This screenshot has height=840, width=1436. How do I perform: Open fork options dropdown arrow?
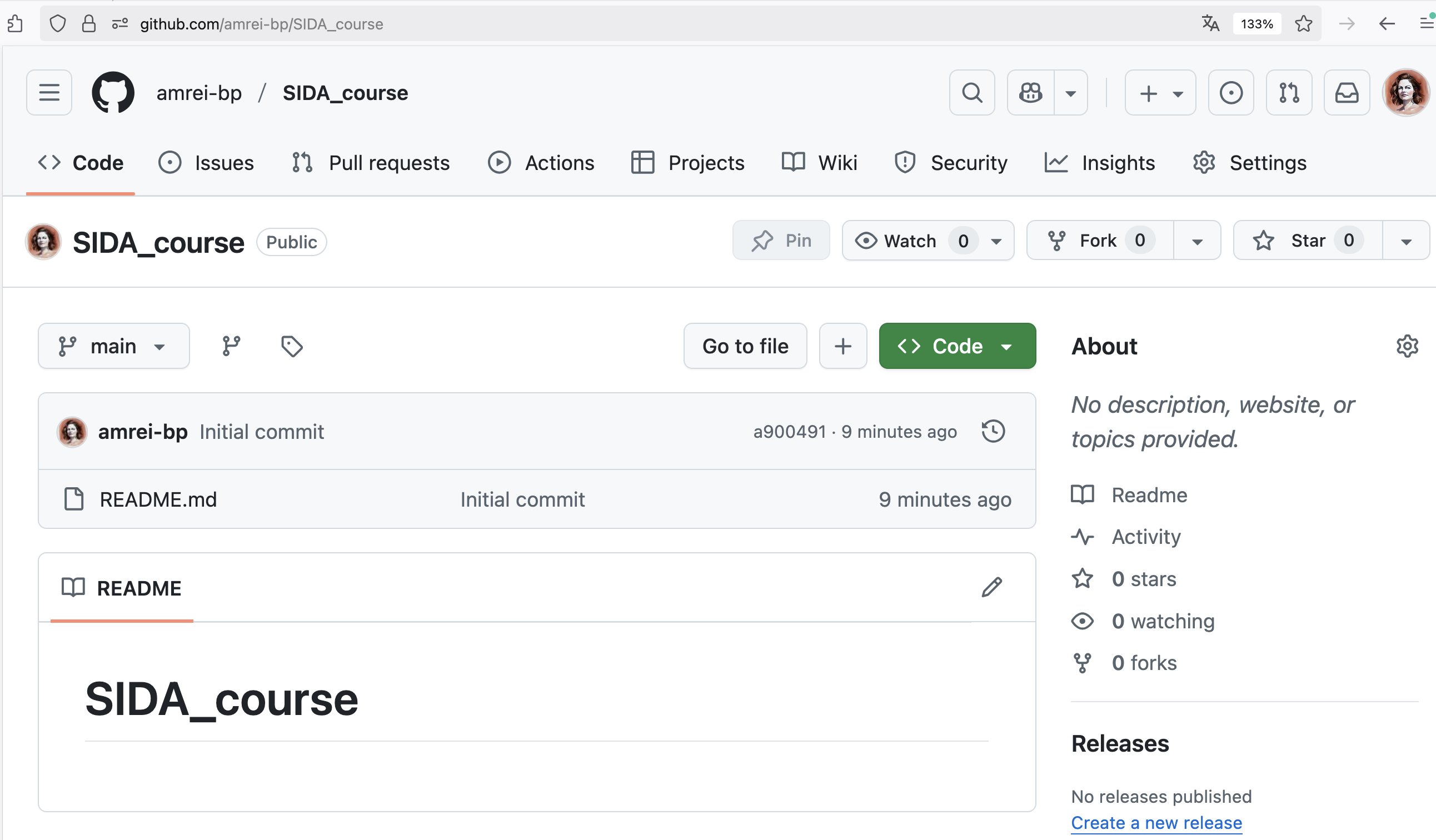click(1197, 241)
